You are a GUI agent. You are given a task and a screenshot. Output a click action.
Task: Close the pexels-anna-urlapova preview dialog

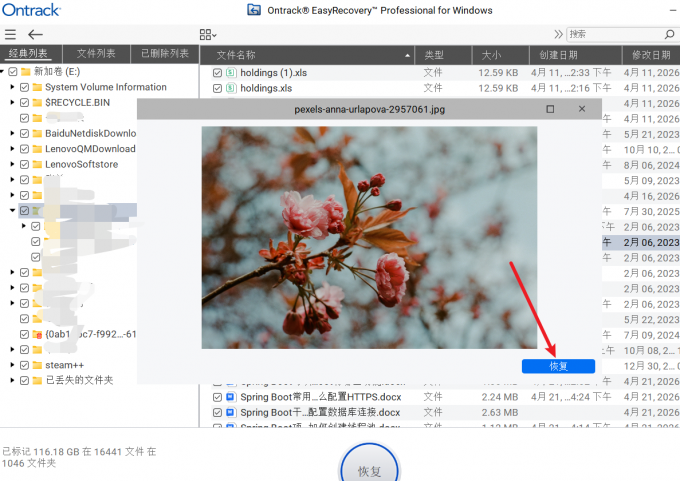point(582,109)
